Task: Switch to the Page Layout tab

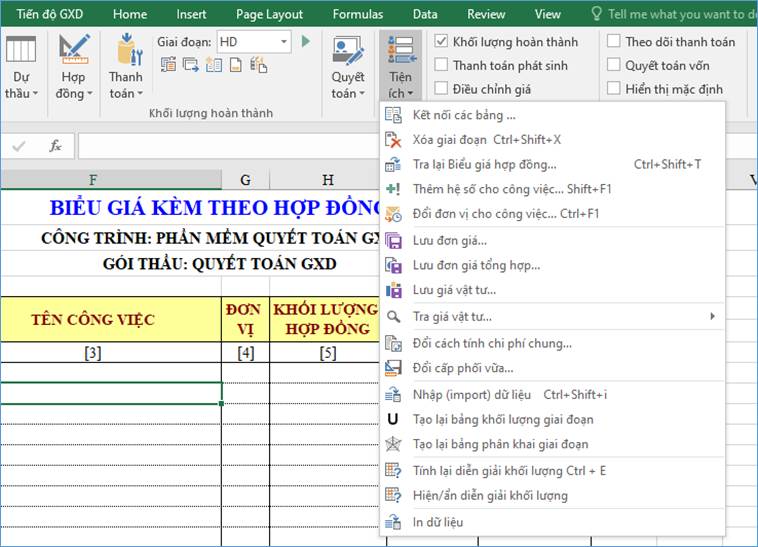Action: tap(269, 15)
